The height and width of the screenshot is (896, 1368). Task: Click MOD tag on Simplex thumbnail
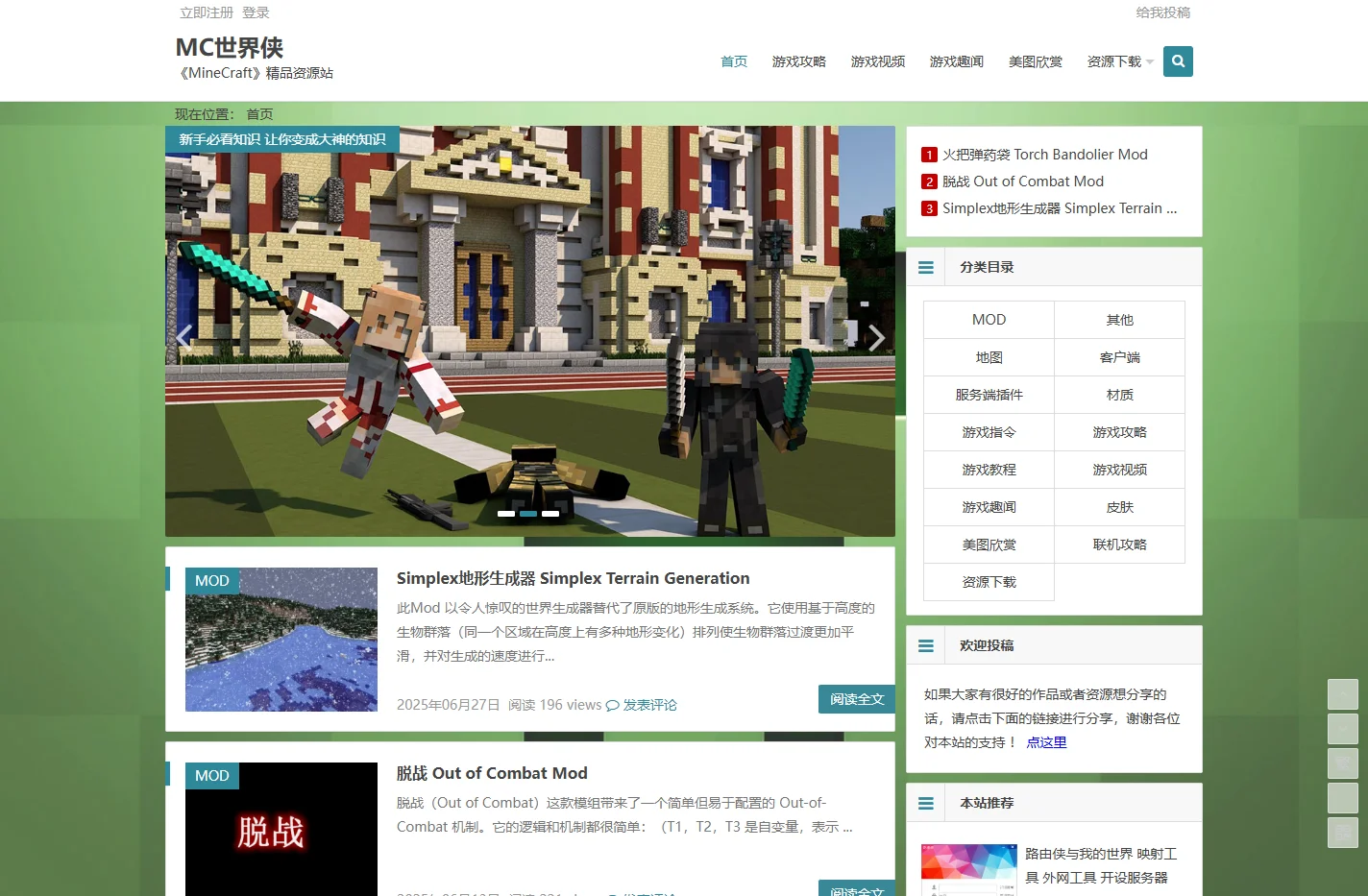click(x=212, y=581)
